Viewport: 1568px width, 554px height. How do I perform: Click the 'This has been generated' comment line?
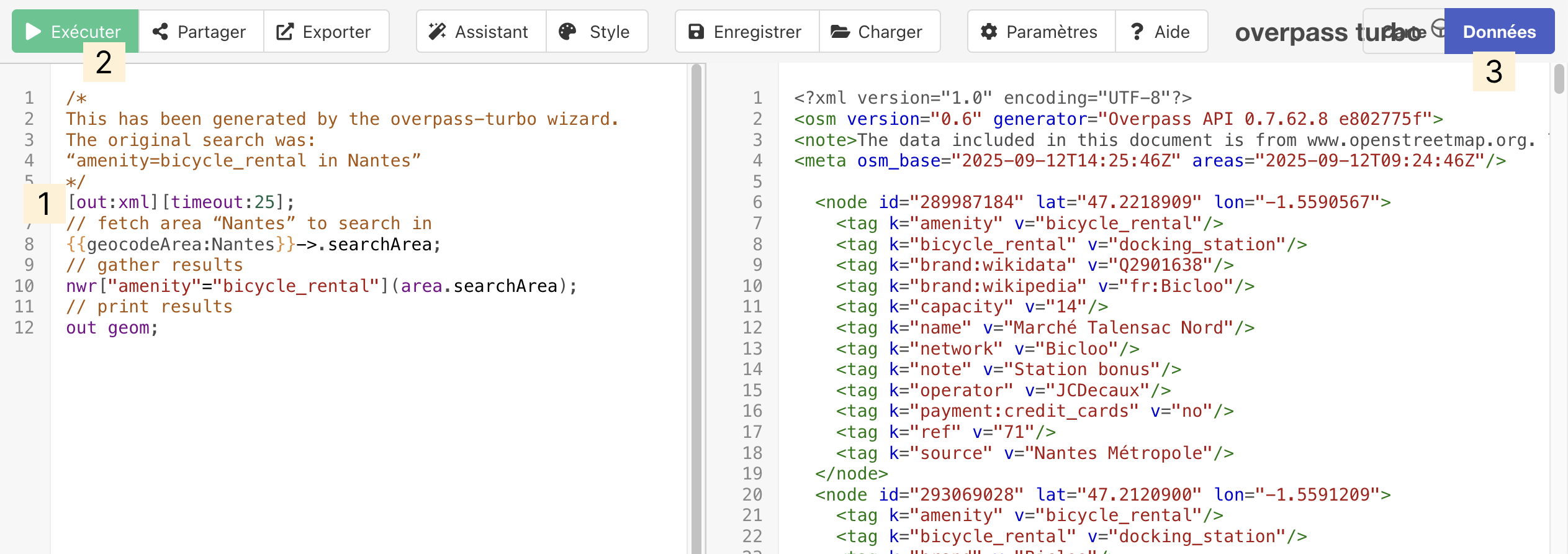(x=343, y=119)
